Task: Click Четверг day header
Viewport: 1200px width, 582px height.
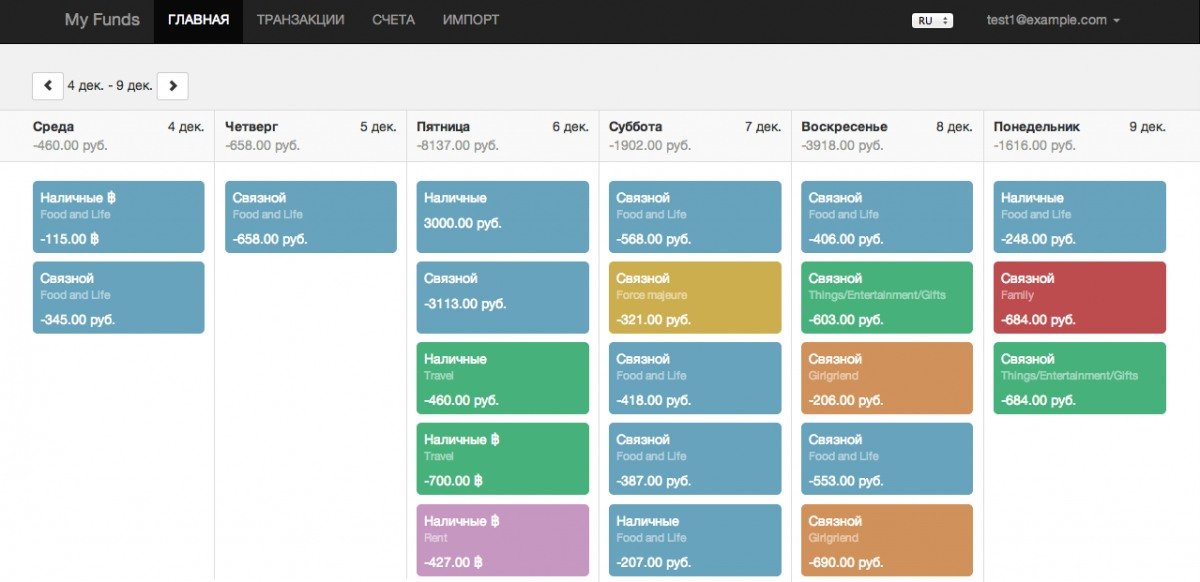Action: pyautogui.click(x=252, y=127)
